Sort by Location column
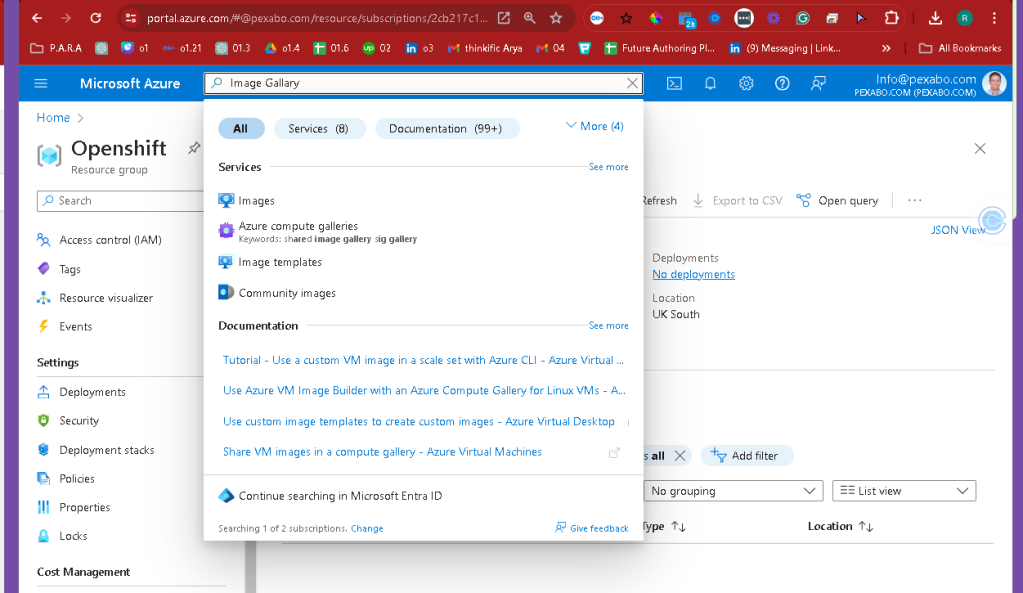The height and width of the screenshot is (593, 1023). tap(840, 526)
